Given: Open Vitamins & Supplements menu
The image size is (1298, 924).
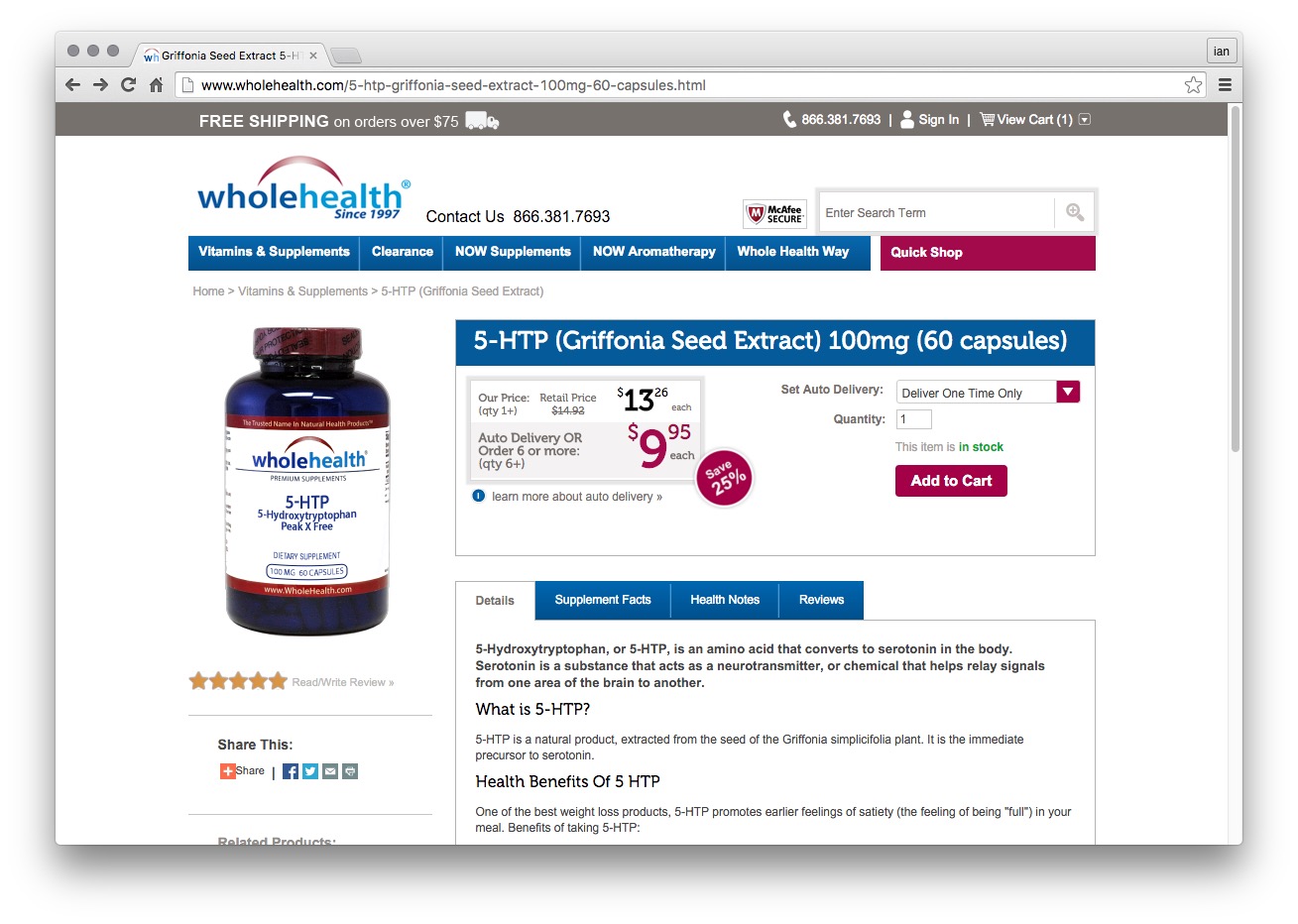Looking at the screenshot, I should click(274, 252).
